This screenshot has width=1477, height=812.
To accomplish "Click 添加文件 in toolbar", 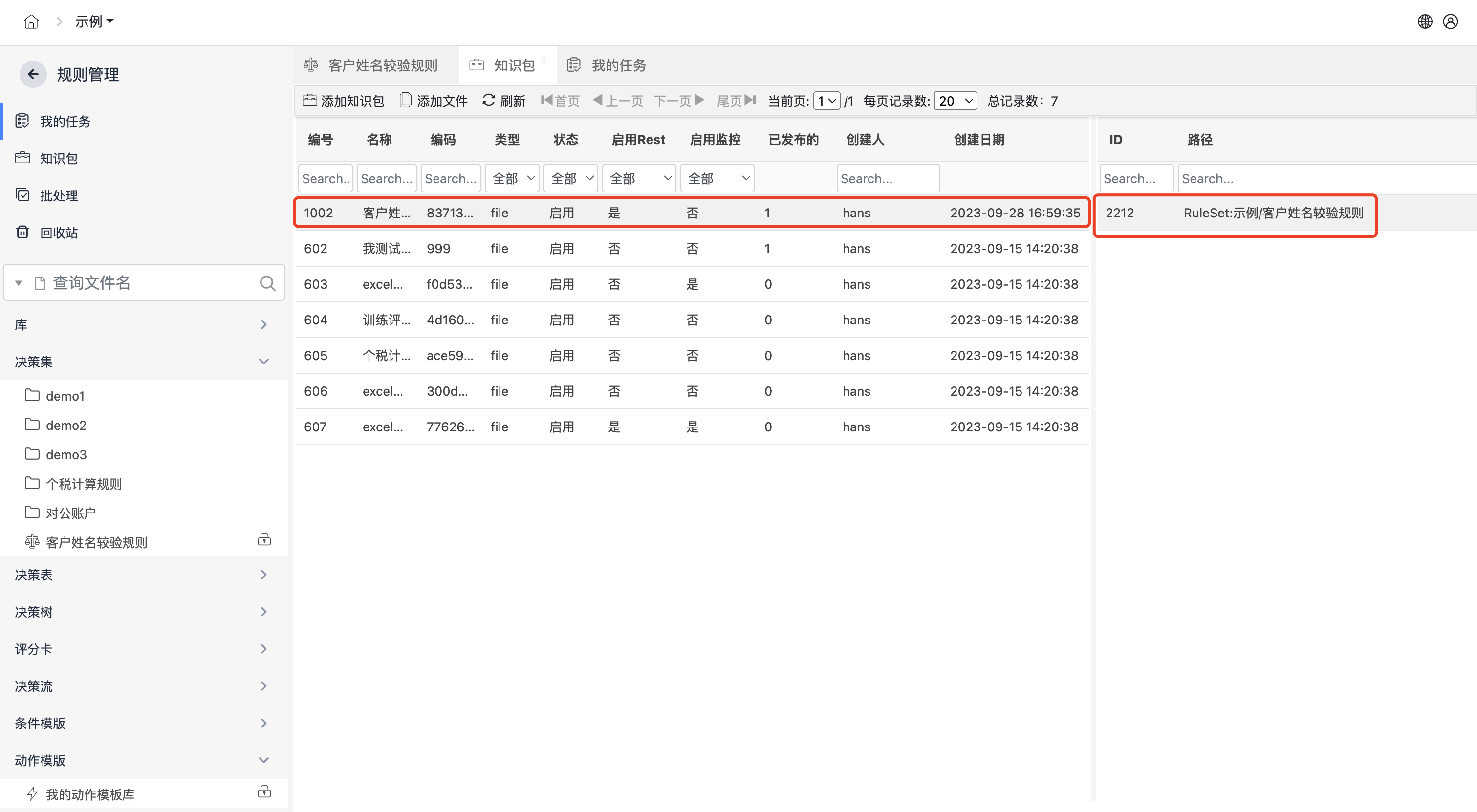I will [434, 101].
